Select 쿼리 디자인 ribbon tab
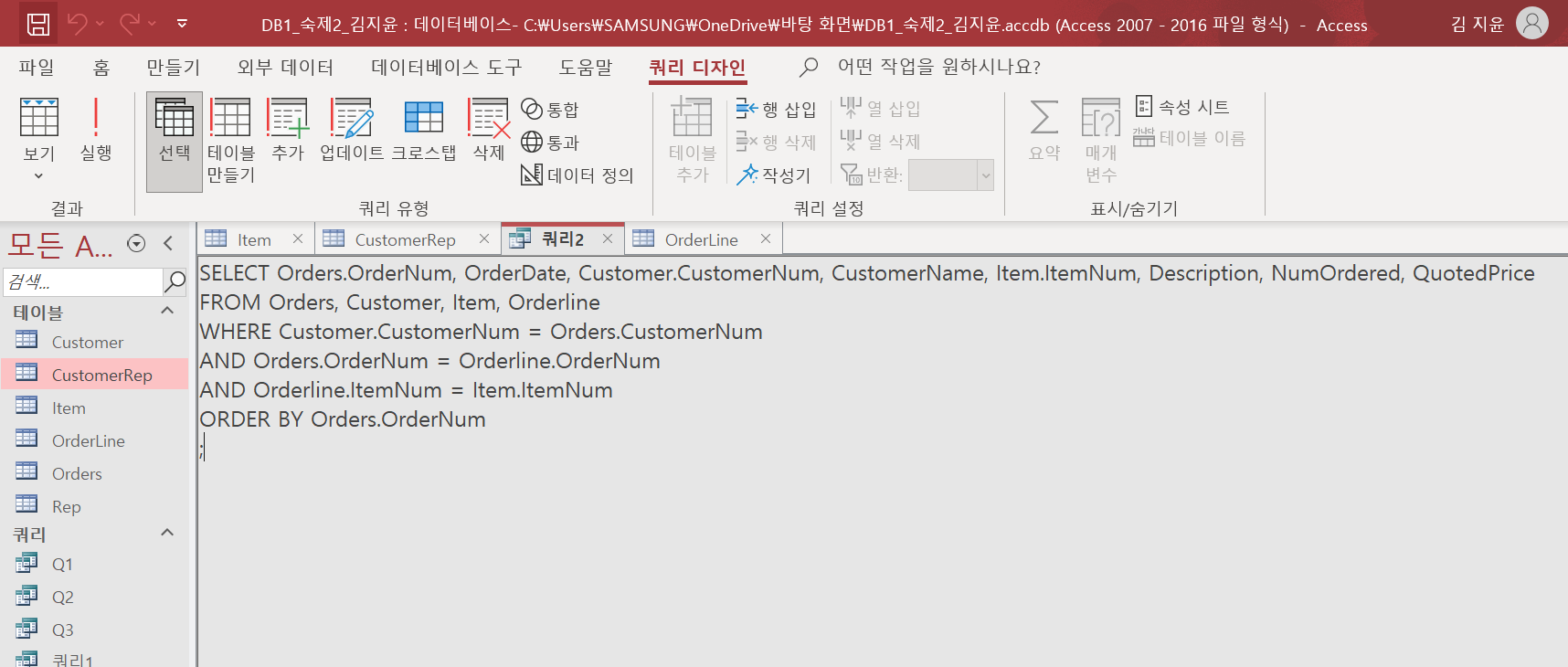 pyautogui.click(x=697, y=68)
